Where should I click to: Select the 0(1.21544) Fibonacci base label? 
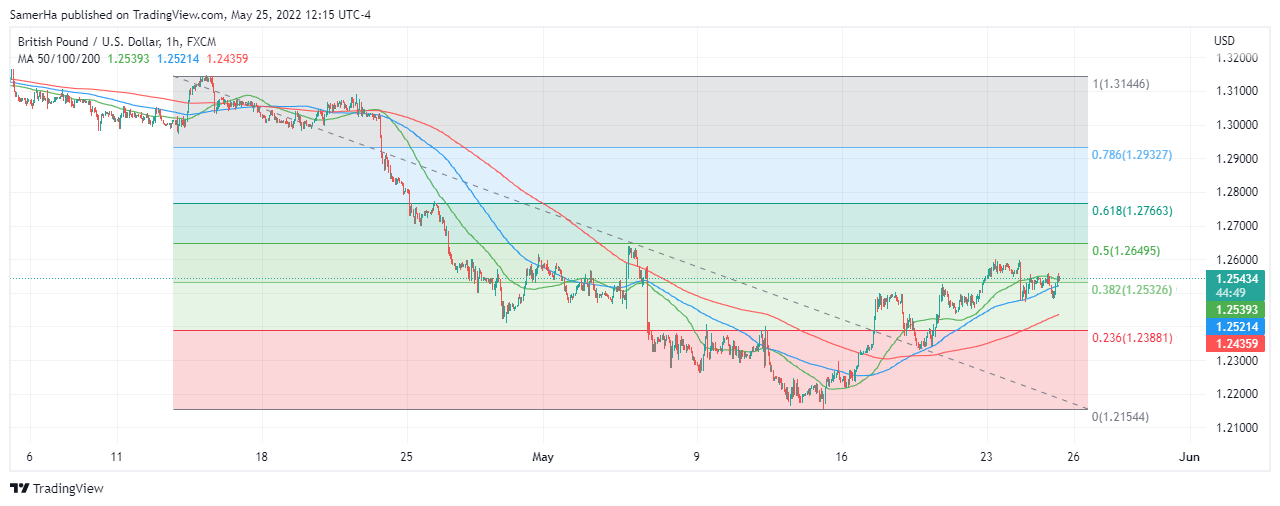(1121, 416)
